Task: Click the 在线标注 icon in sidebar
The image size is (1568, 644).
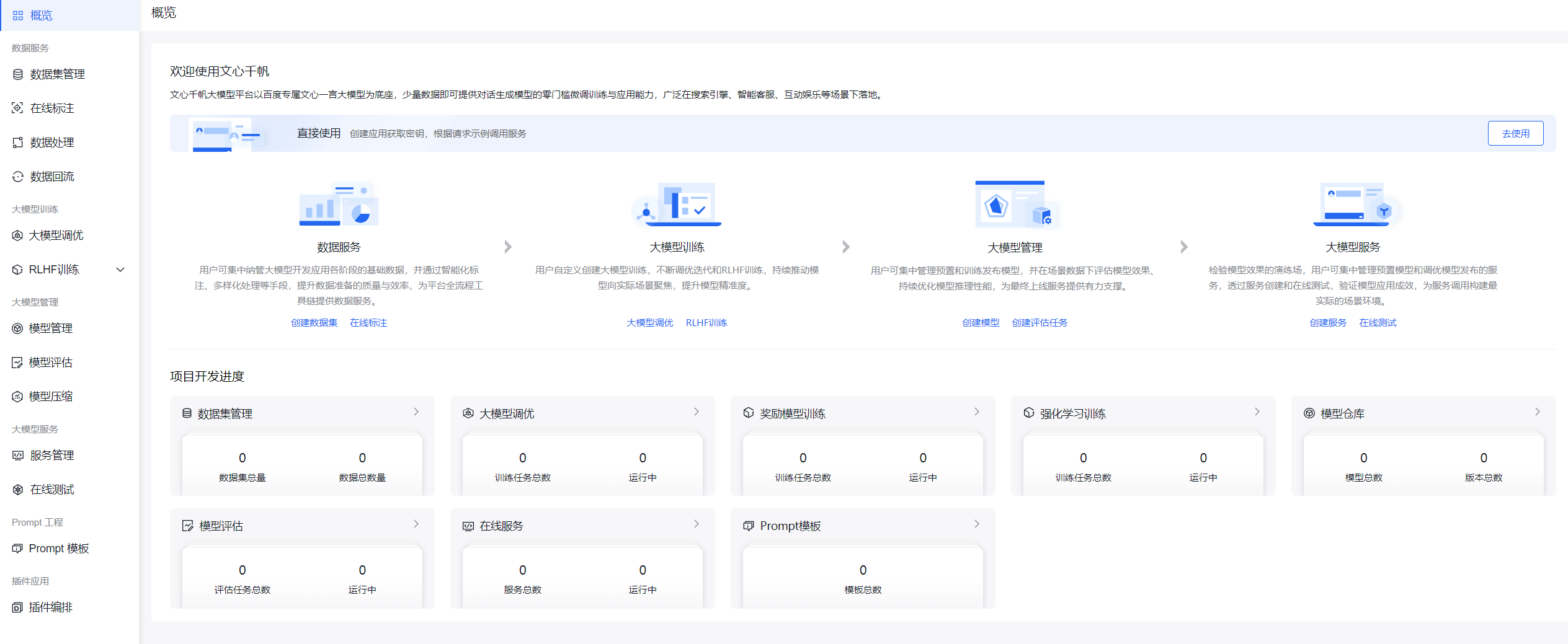Action: point(18,108)
